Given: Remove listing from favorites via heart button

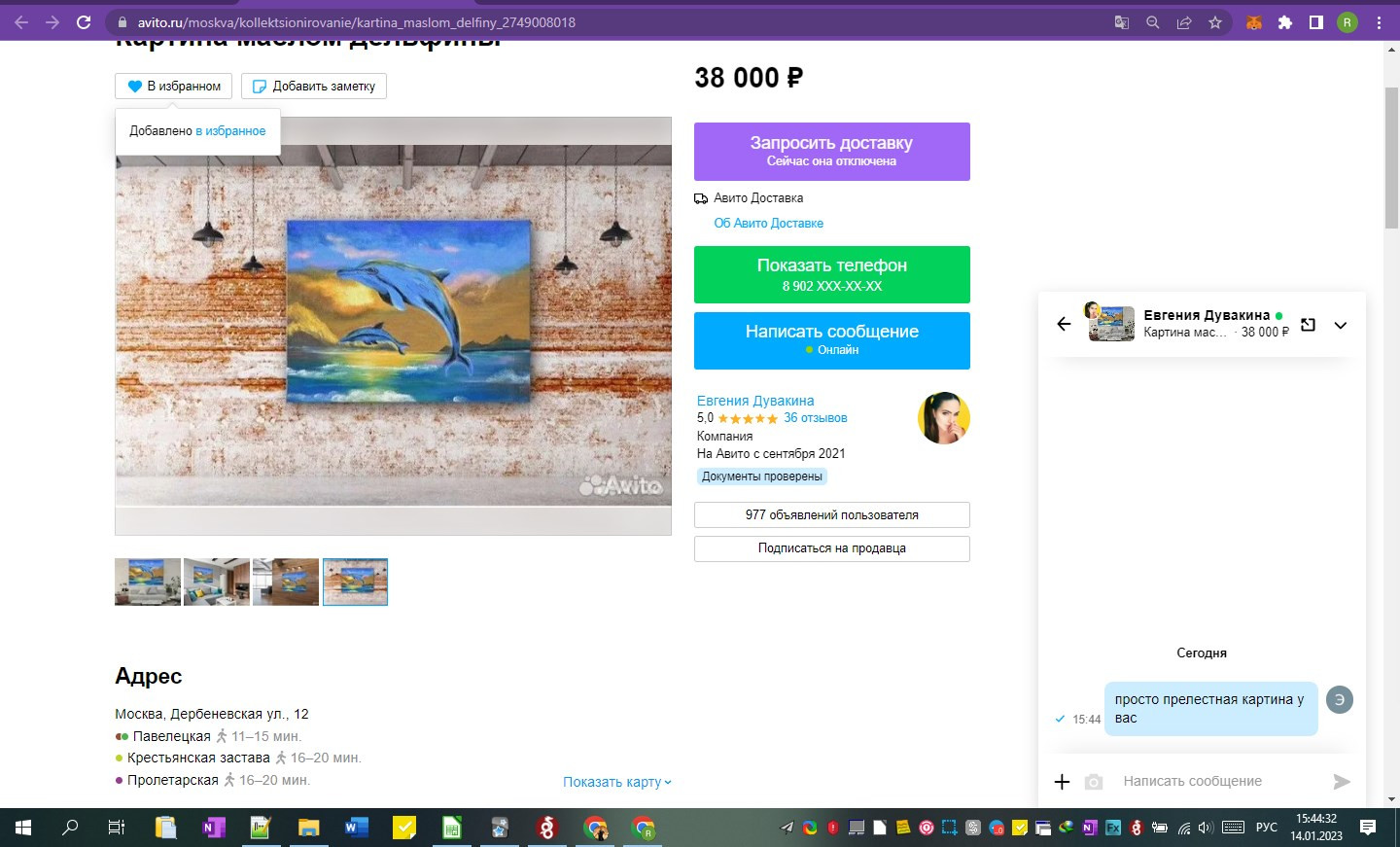Looking at the screenshot, I should coord(174,86).
